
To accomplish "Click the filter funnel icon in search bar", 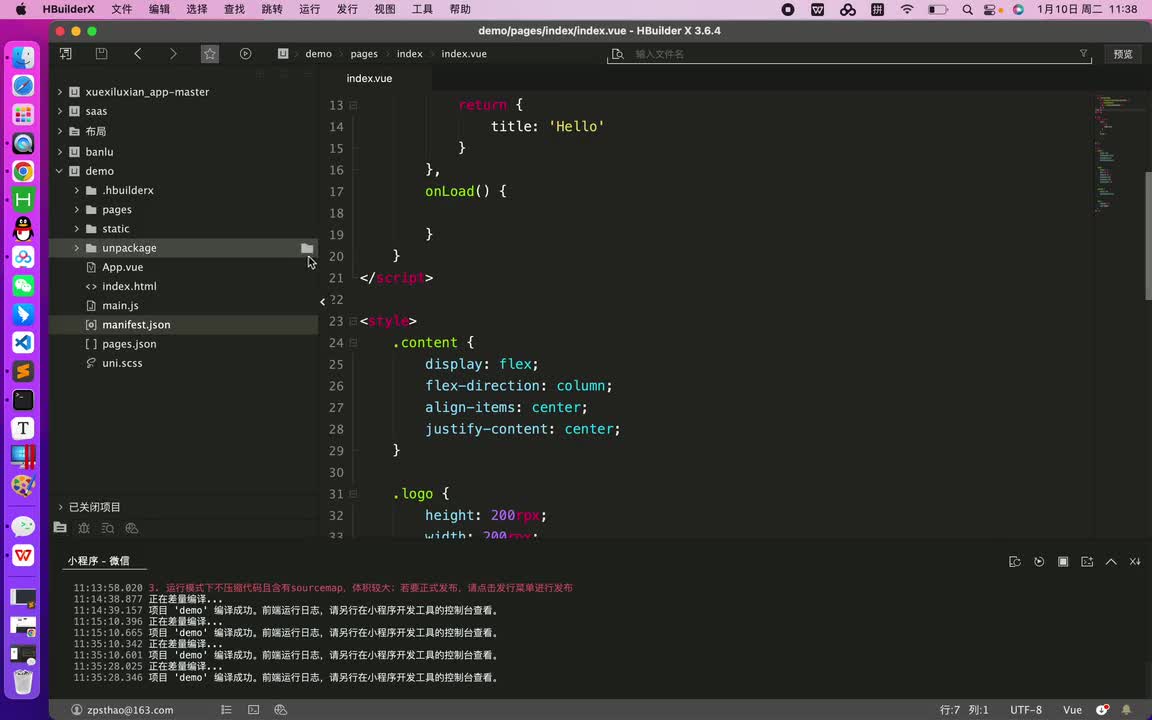I will point(1083,54).
